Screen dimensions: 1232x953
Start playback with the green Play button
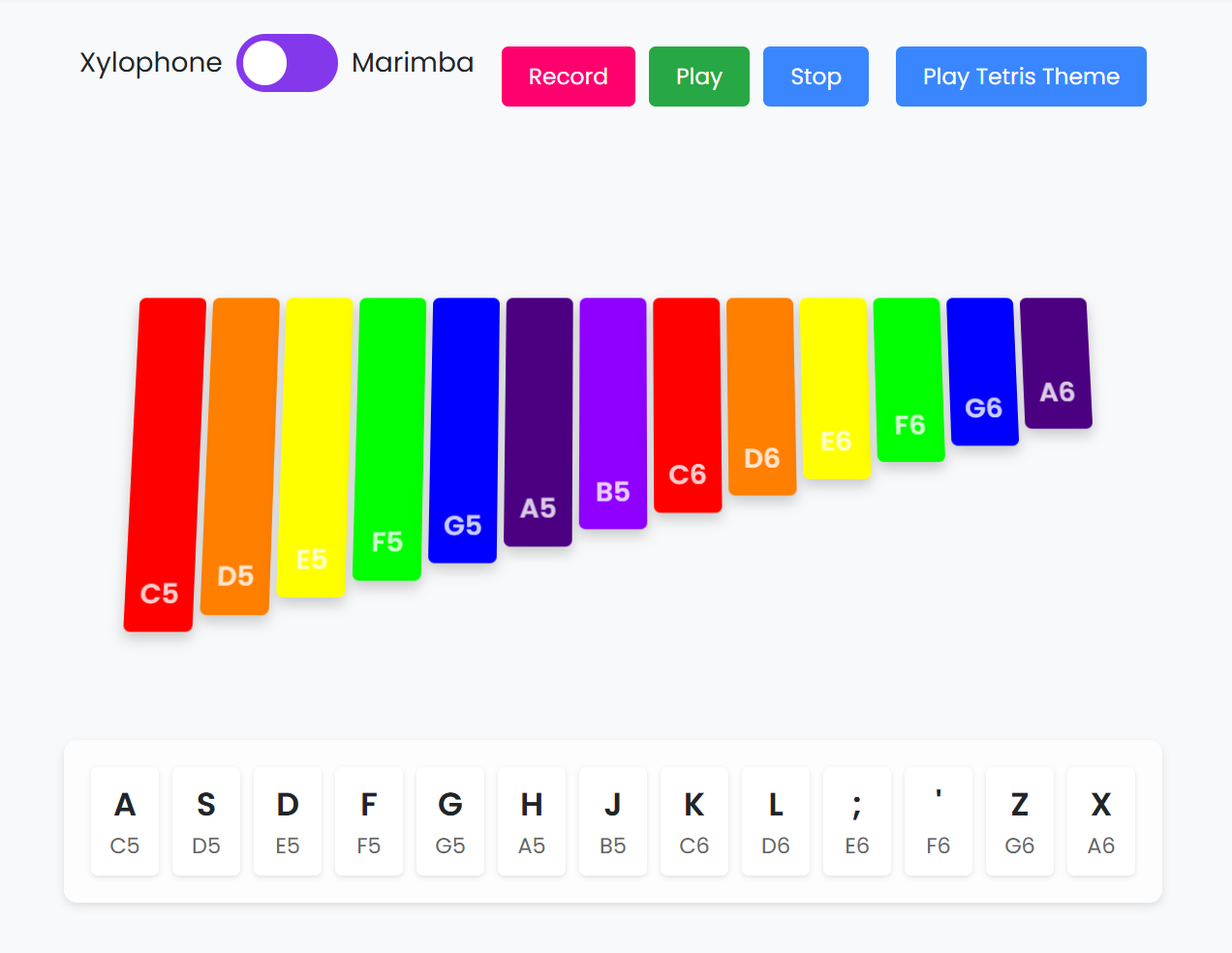[699, 77]
